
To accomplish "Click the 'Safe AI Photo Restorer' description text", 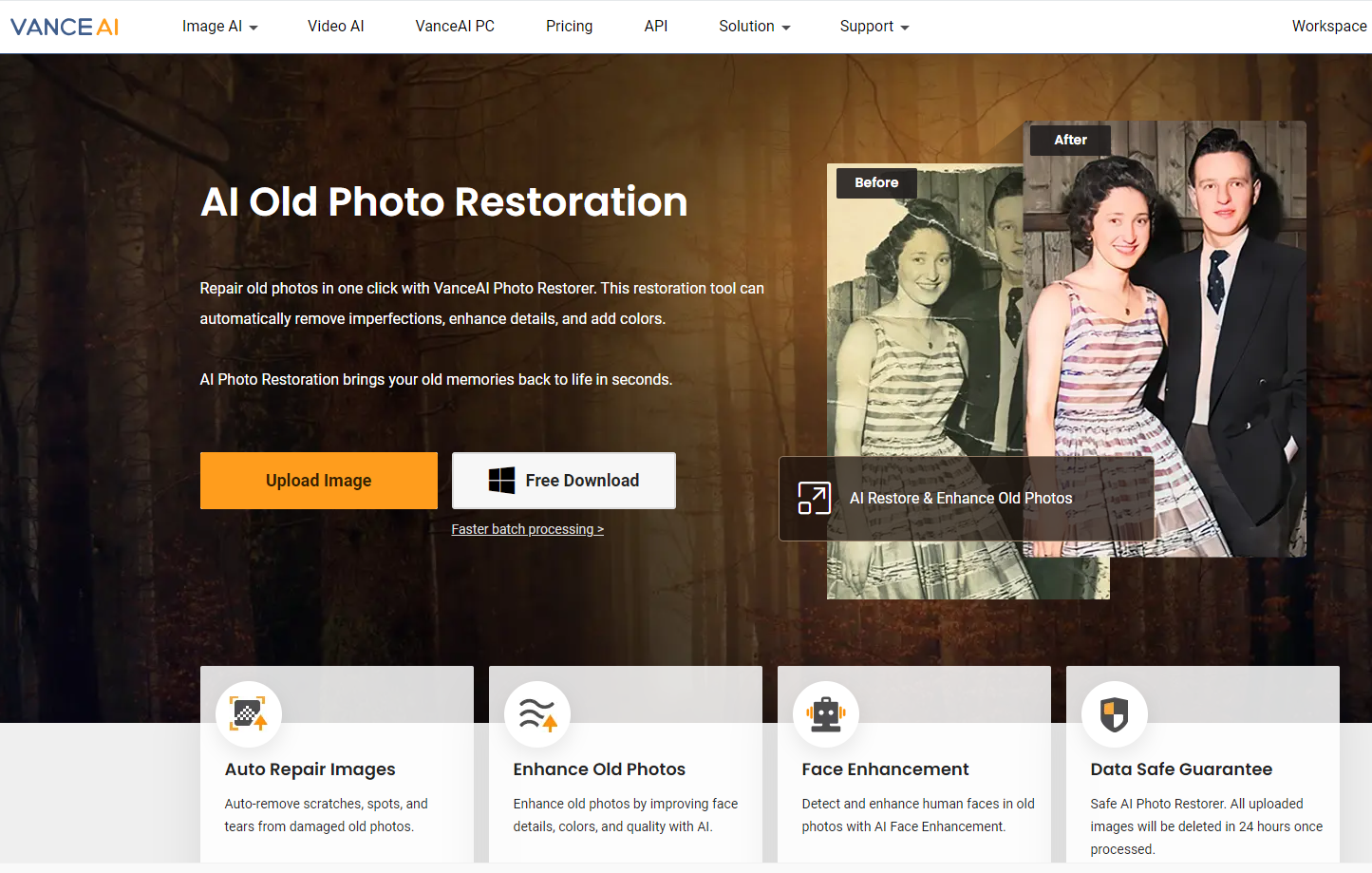I will click(x=1207, y=826).
